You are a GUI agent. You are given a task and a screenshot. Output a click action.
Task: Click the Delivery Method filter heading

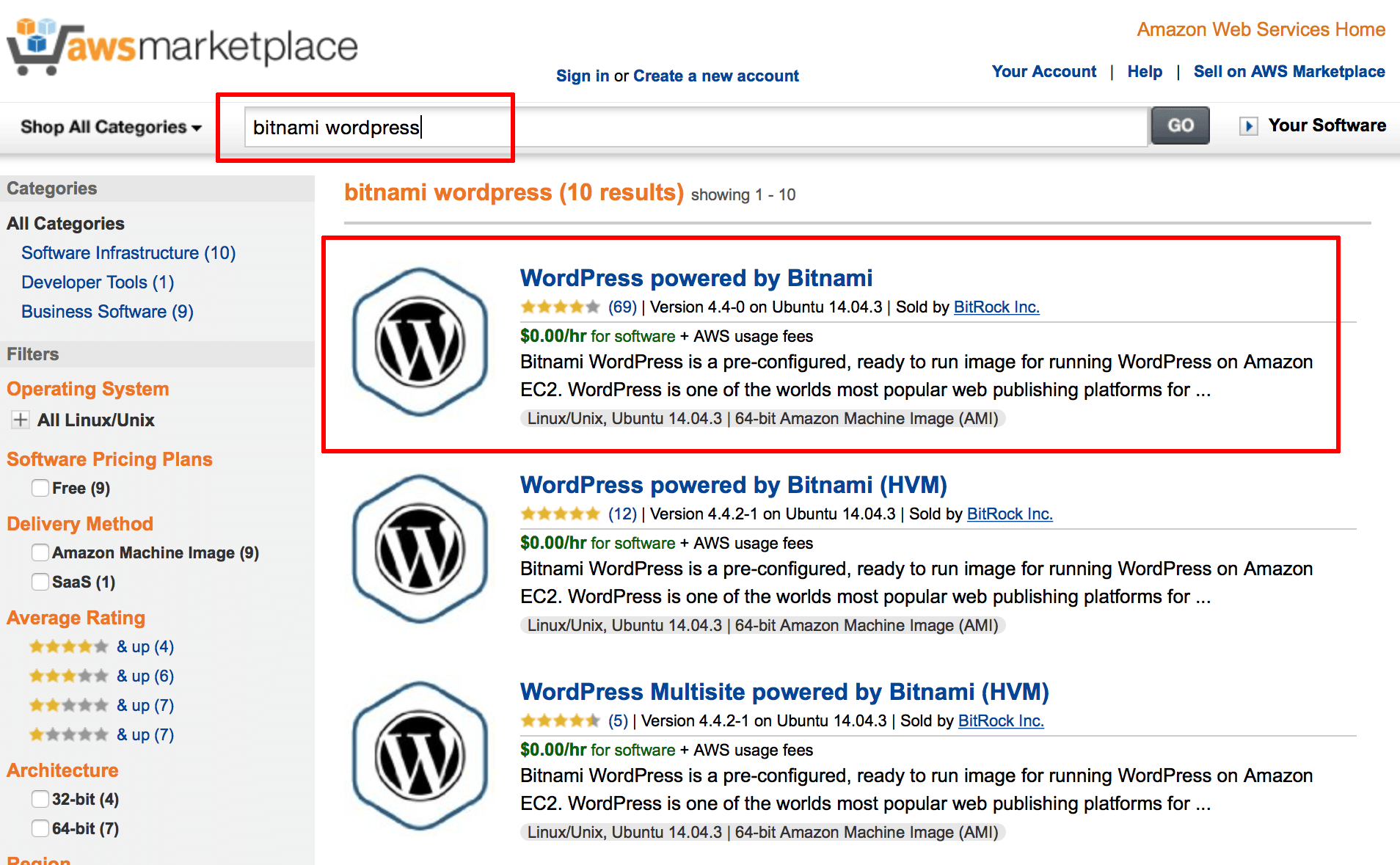pyautogui.click(x=80, y=524)
